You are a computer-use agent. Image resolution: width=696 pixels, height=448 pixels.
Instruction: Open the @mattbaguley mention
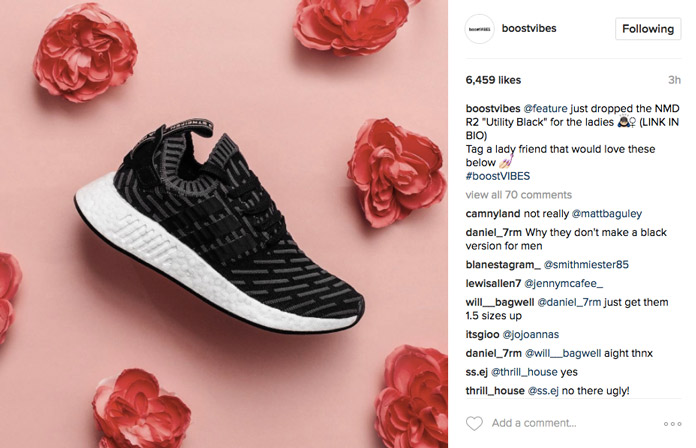click(x=607, y=214)
